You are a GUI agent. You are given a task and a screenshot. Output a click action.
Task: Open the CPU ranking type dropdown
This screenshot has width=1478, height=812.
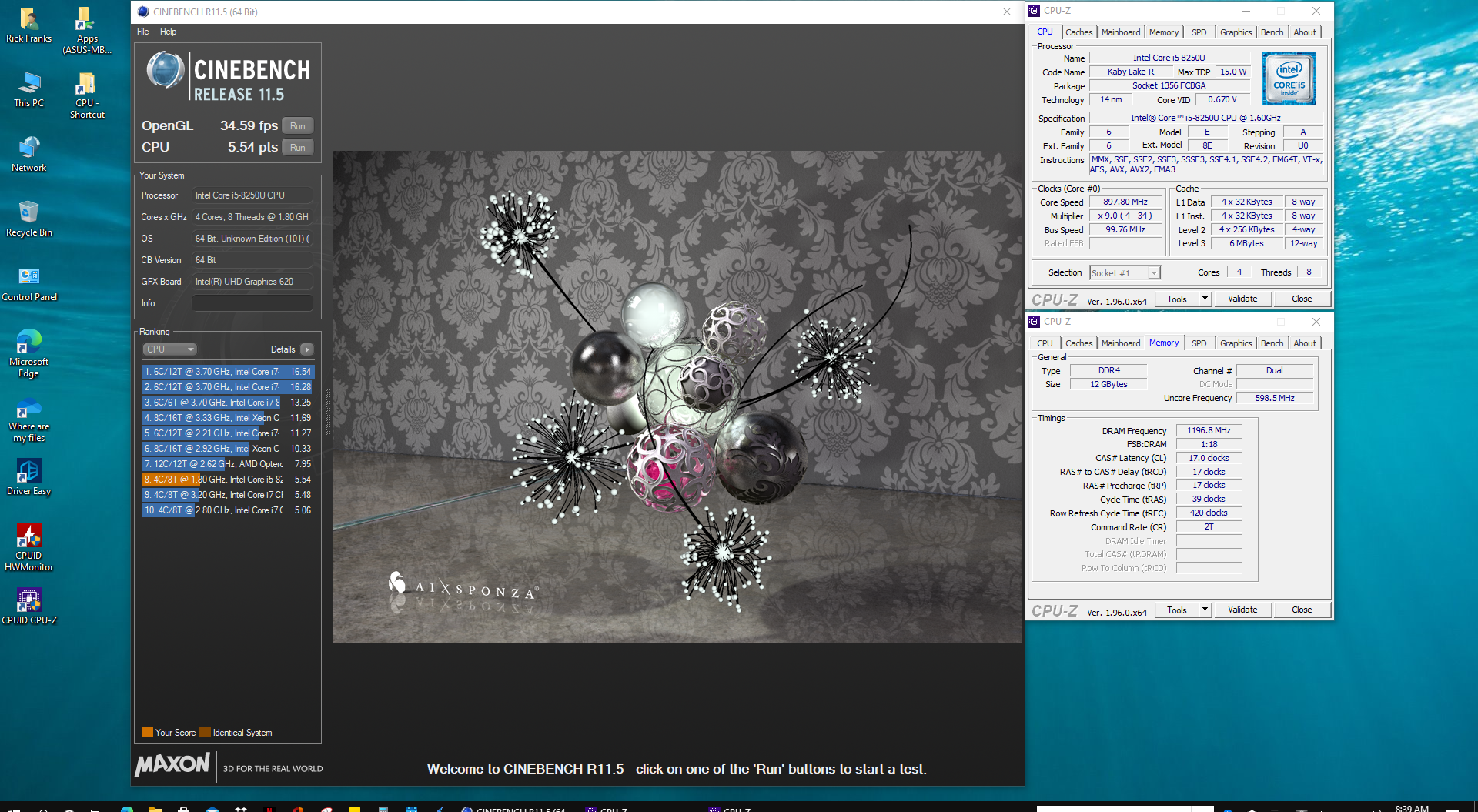tap(169, 349)
